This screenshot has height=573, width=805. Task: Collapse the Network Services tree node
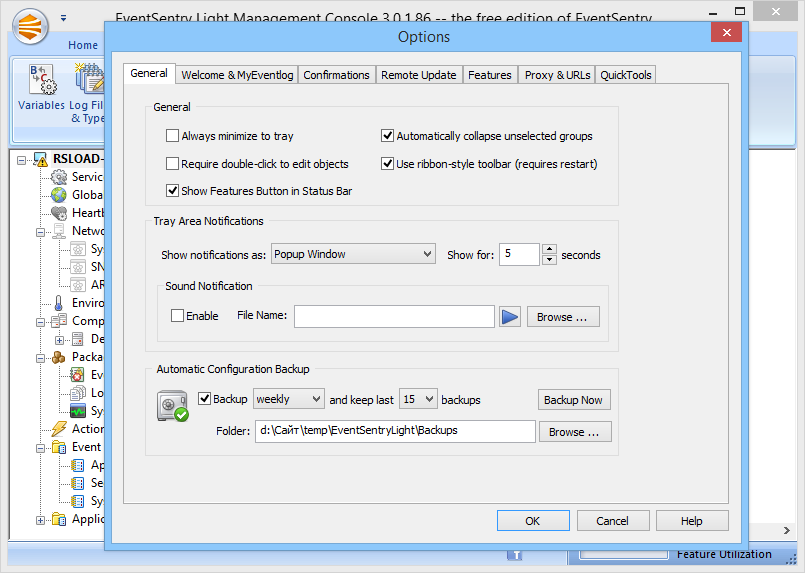tap(40, 233)
